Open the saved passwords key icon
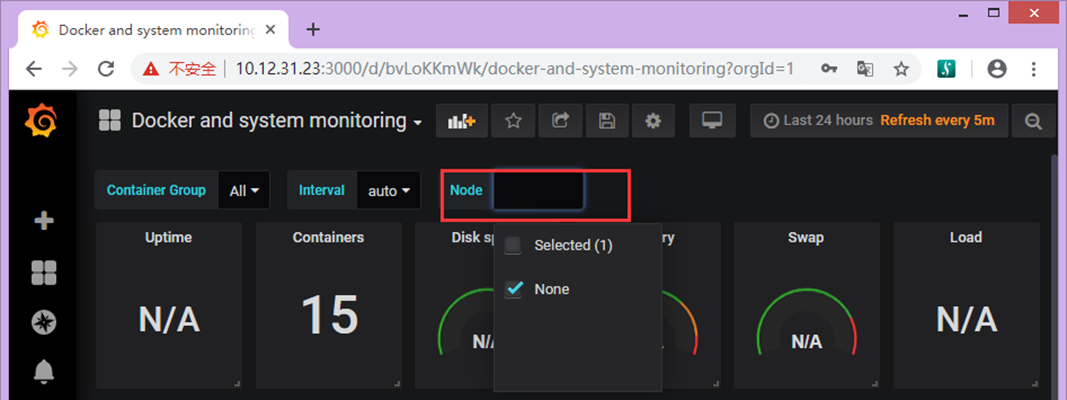Image resolution: width=1067 pixels, height=400 pixels. [828, 69]
